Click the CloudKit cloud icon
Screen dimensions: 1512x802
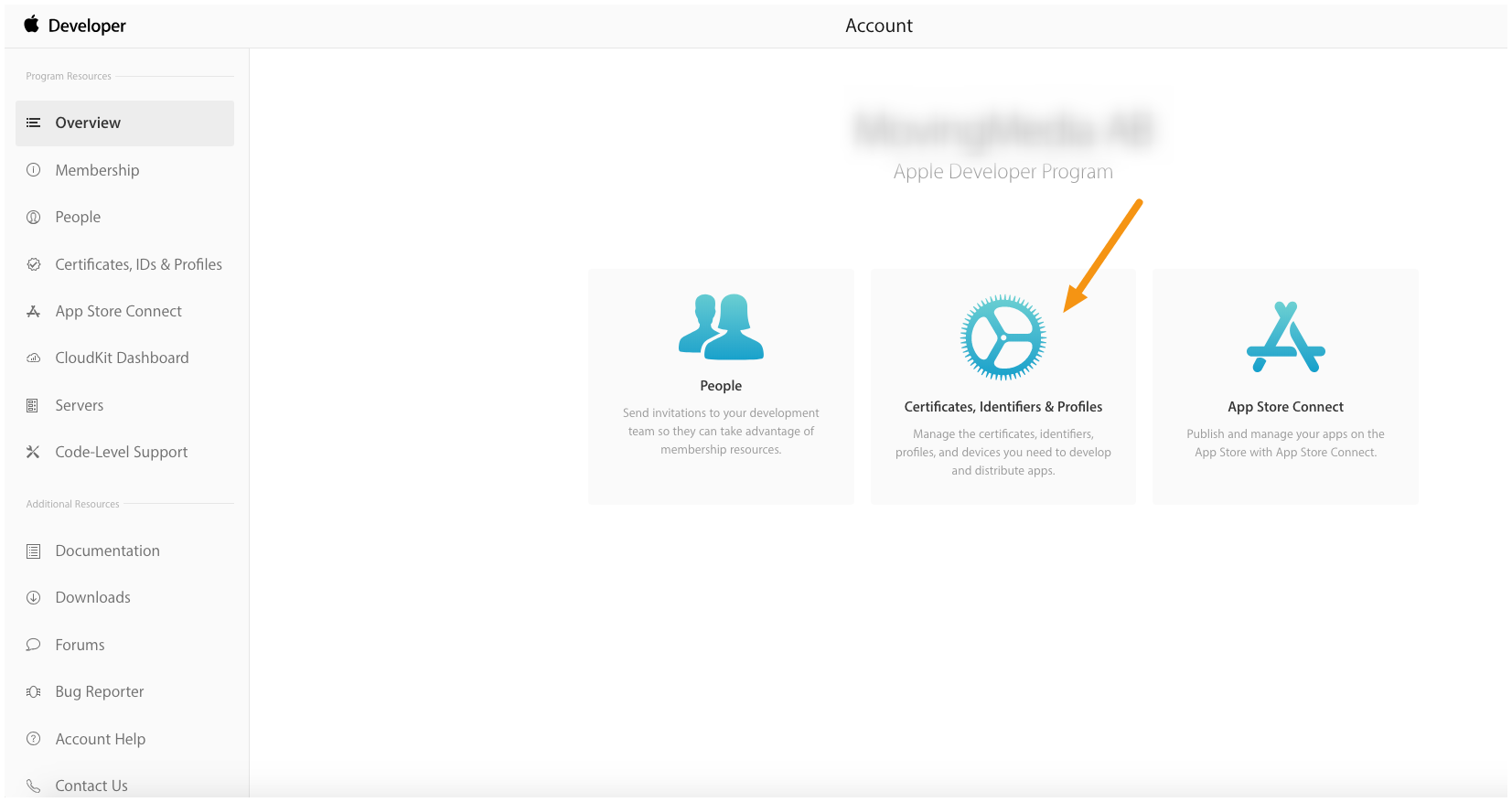[x=33, y=358]
